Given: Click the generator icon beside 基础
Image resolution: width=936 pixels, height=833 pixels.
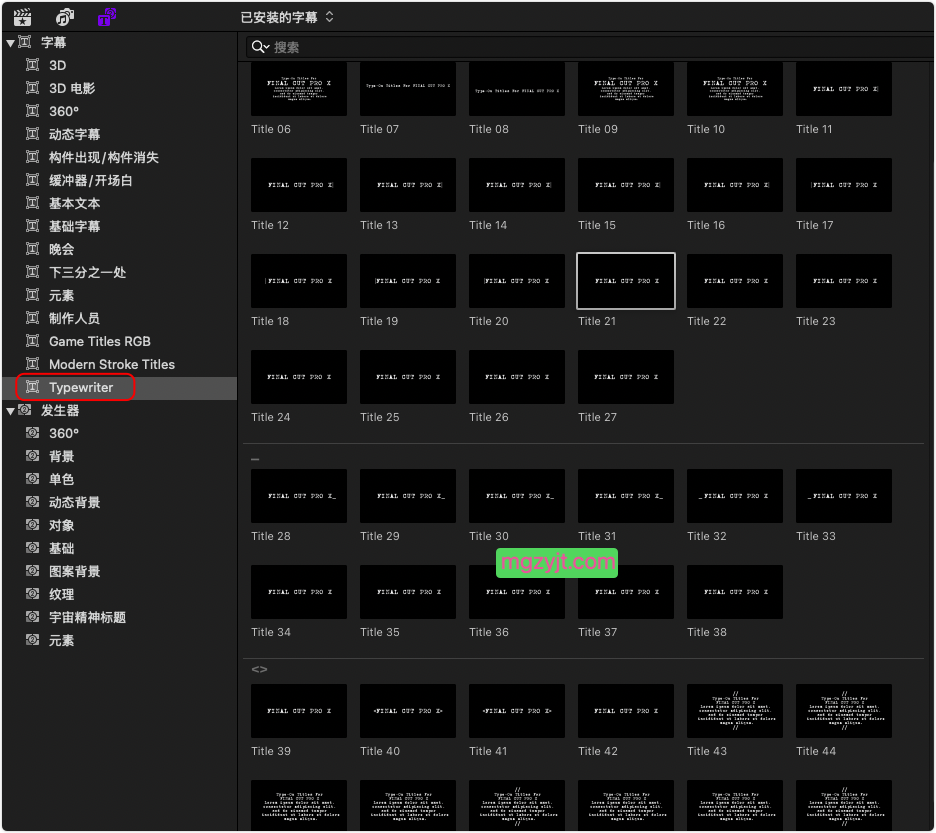Looking at the screenshot, I should (33, 548).
